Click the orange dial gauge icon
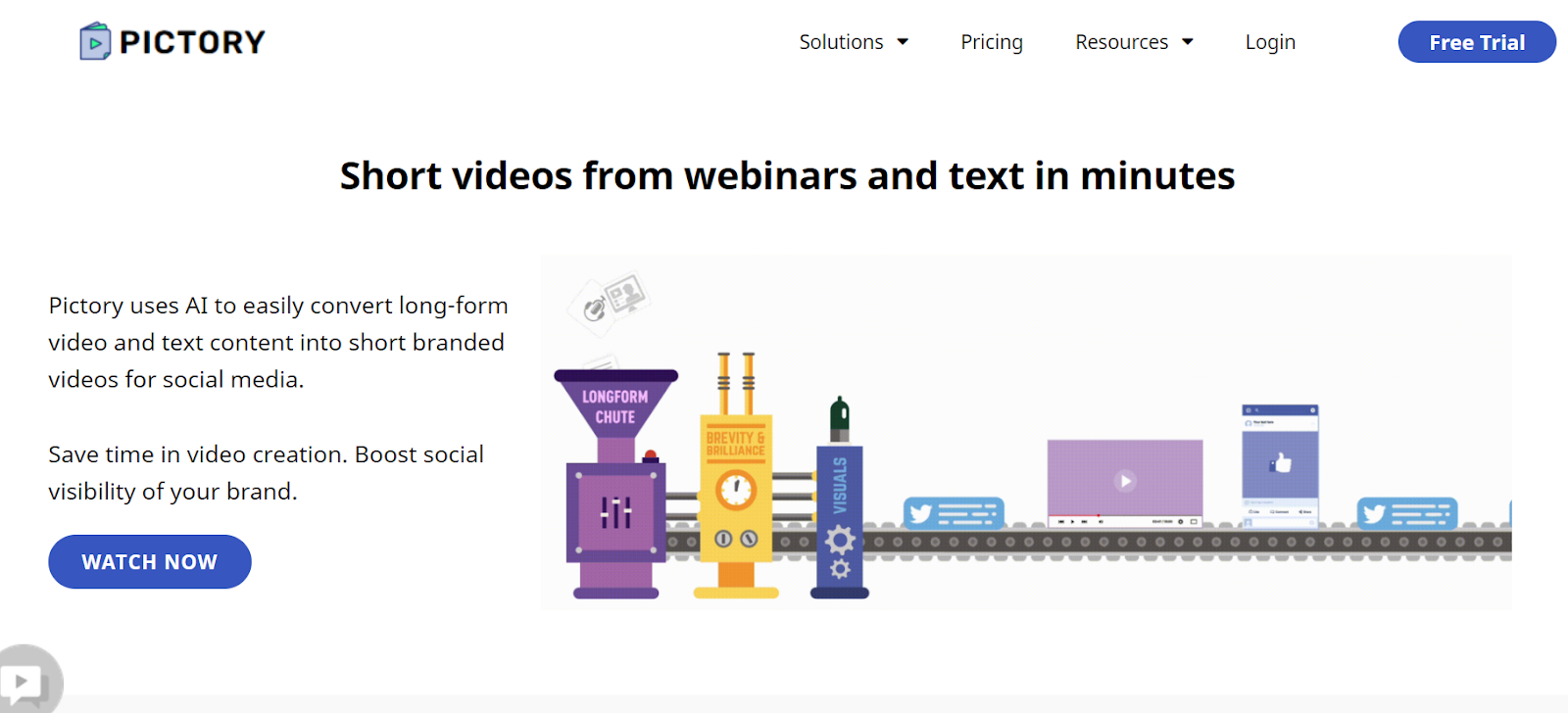This screenshot has height=713, width=1568. [x=736, y=489]
